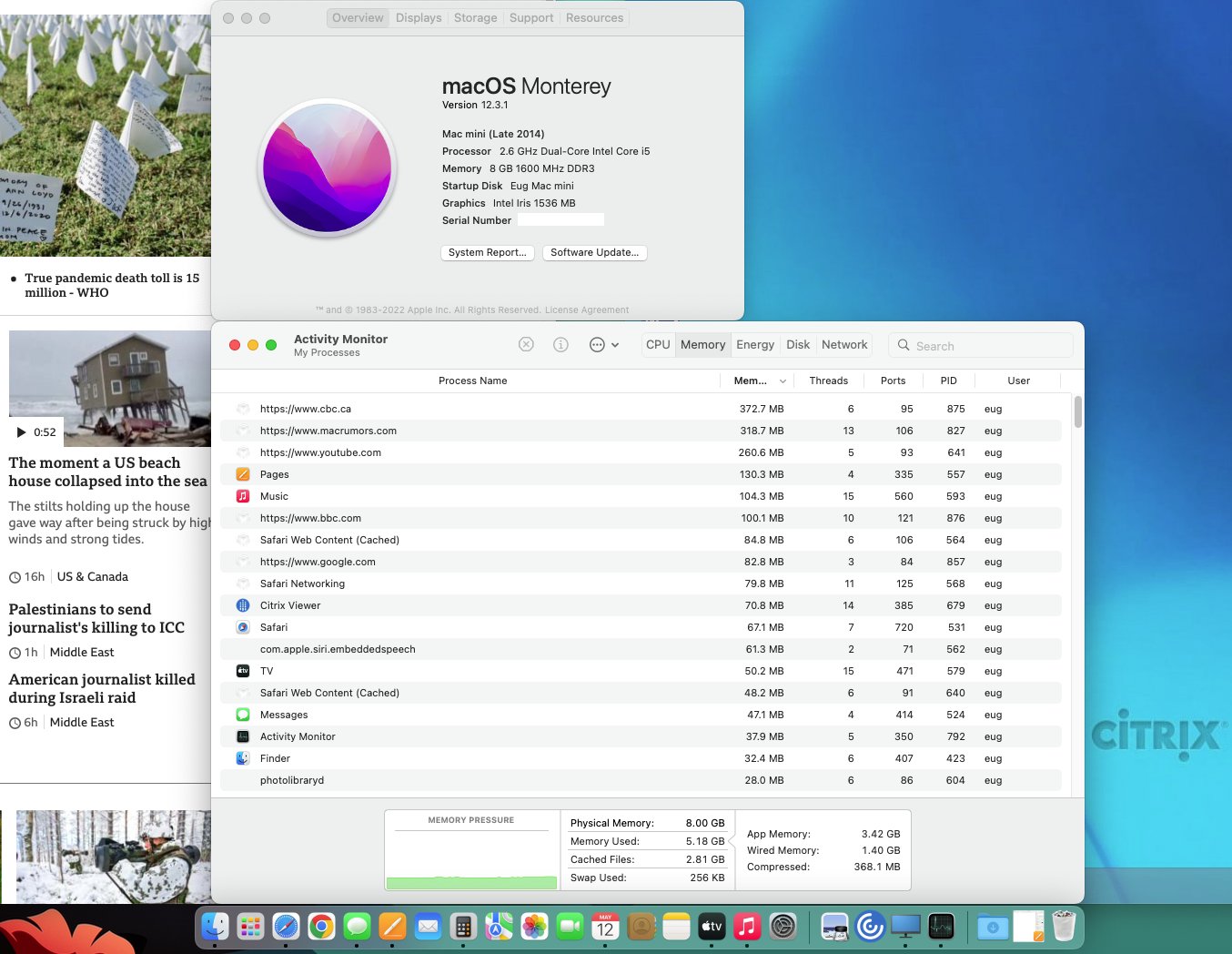This screenshot has height=954, width=1232.
Task: Select the Memory tab in Activity Monitor
Action: click(x=702, y=345)
